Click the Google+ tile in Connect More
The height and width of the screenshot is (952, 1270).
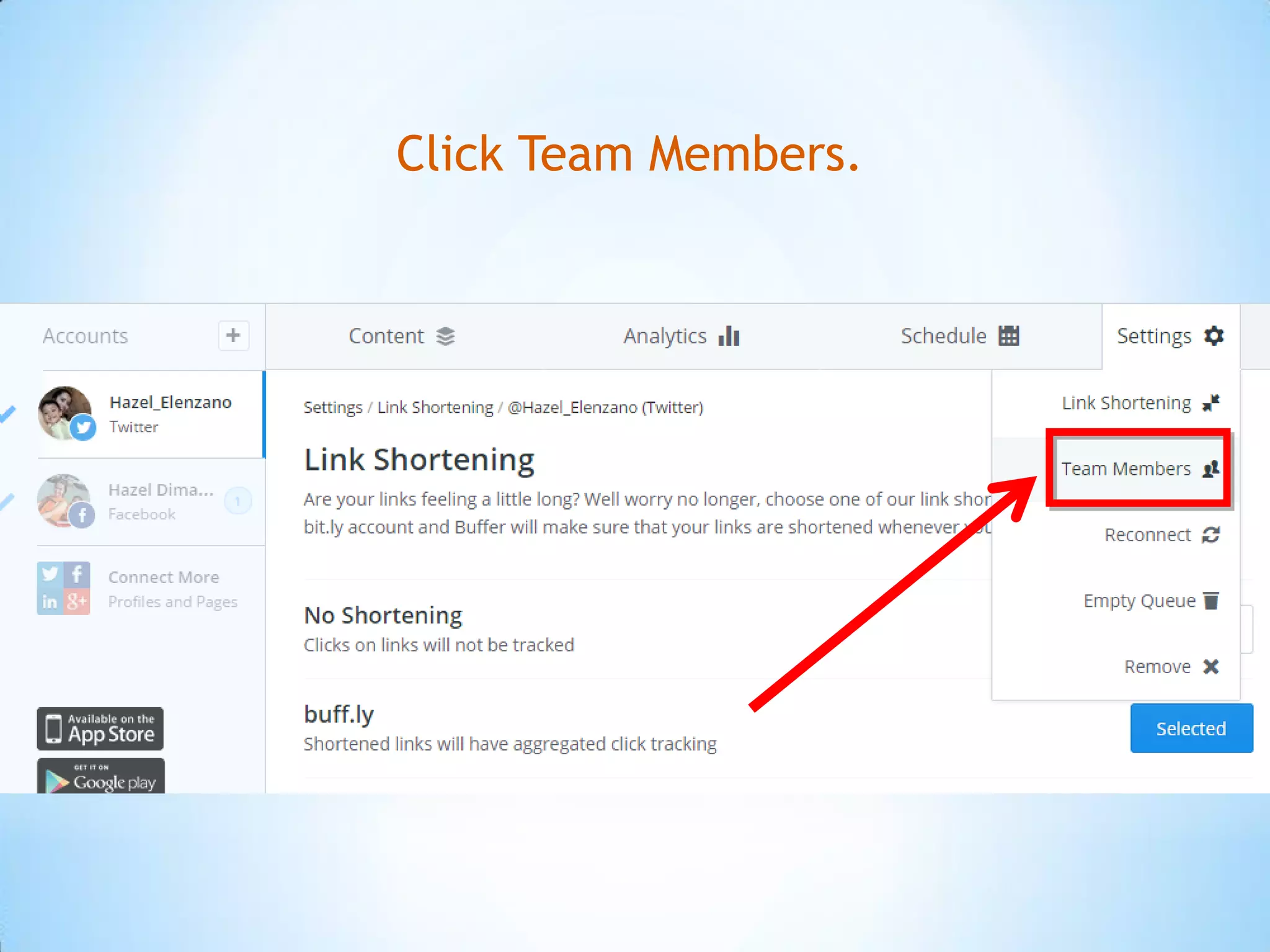[77, 601]
